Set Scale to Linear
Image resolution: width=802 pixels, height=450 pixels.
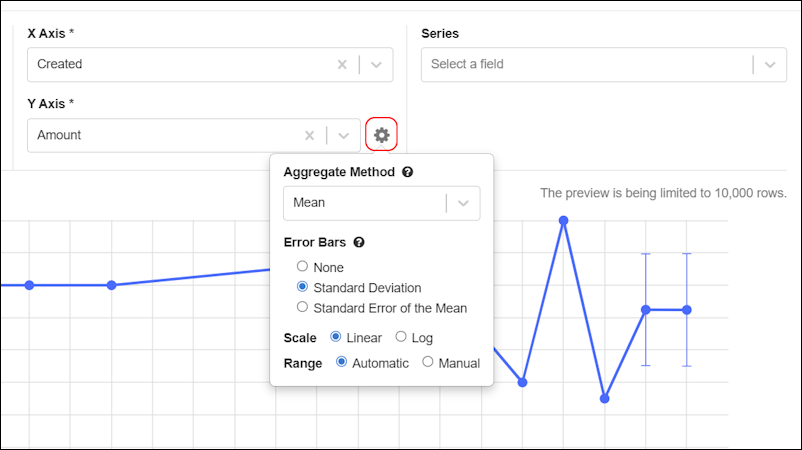point(335,338)
